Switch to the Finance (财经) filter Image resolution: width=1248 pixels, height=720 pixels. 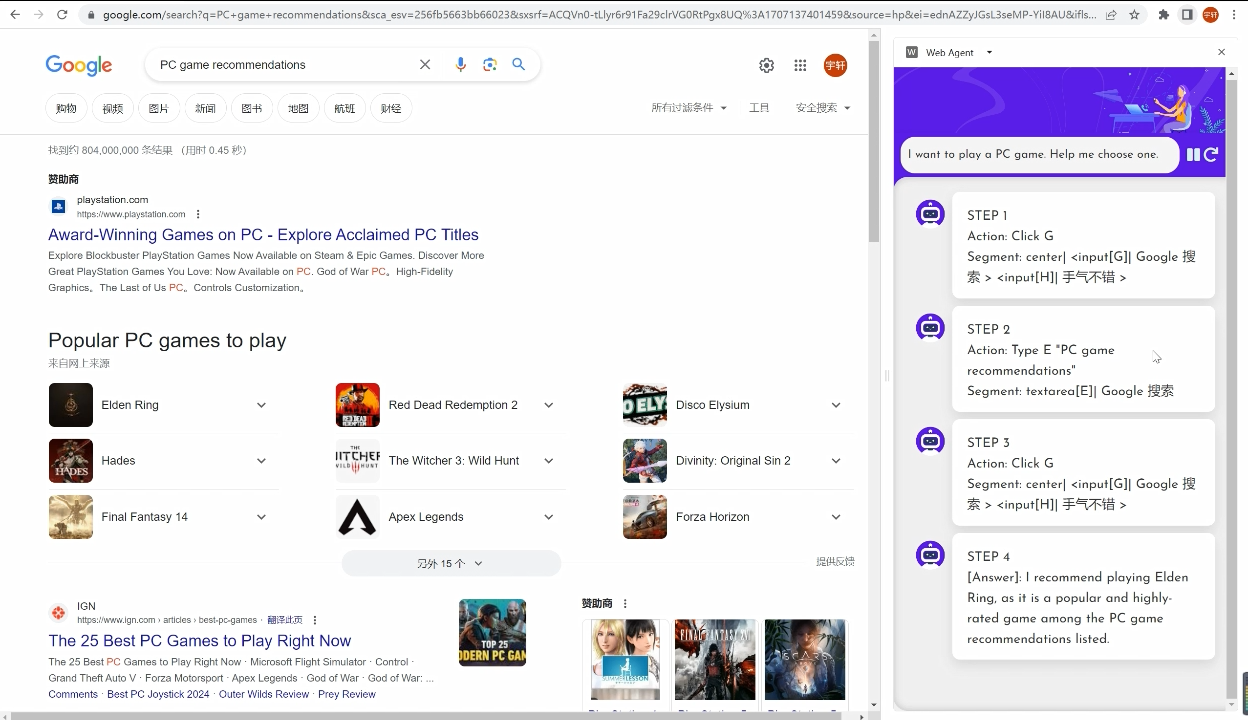(391, 108)
